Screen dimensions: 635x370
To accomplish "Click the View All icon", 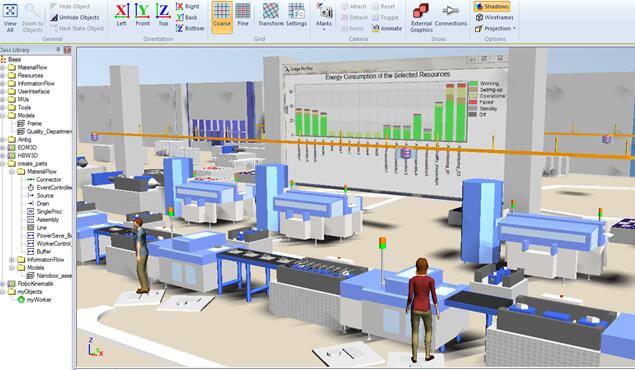I will (10, 17).
